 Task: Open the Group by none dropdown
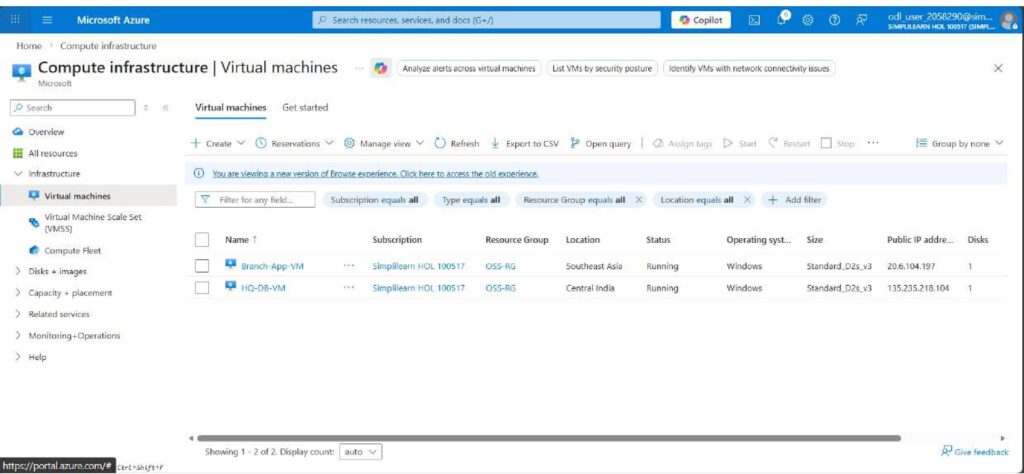click(960, 143)
